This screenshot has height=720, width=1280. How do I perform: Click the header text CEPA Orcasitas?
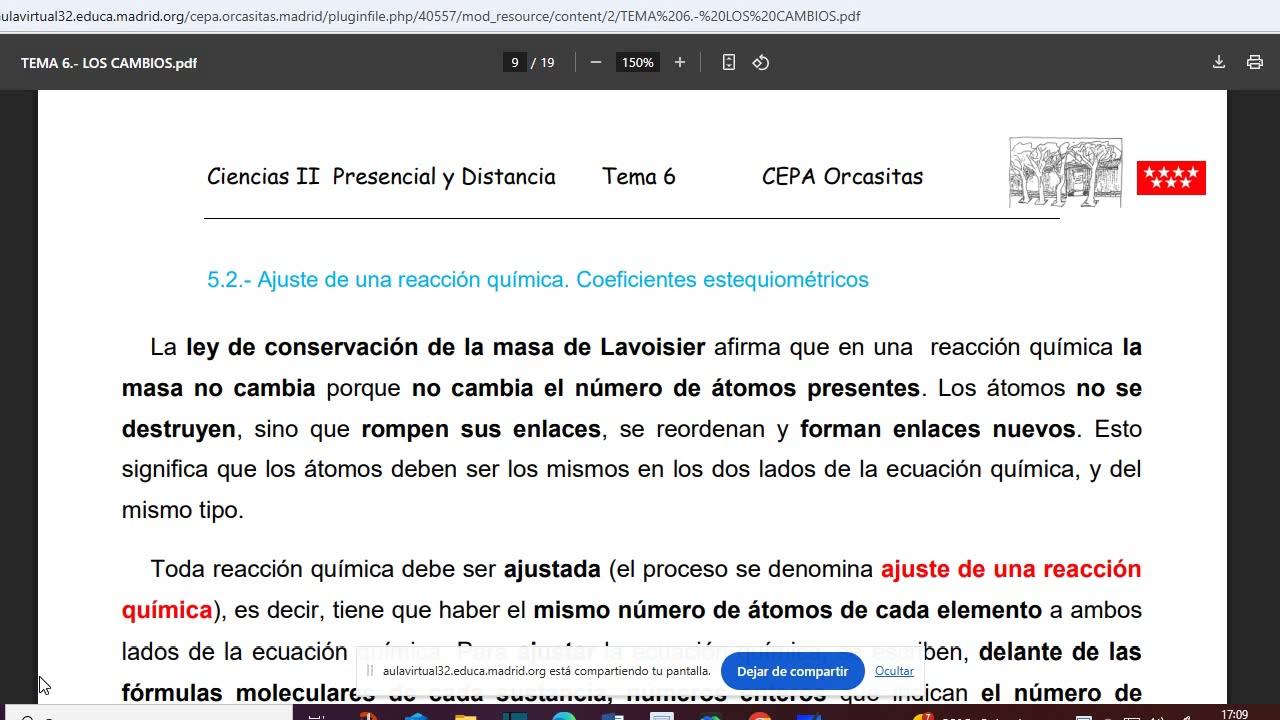coord(842,177)
